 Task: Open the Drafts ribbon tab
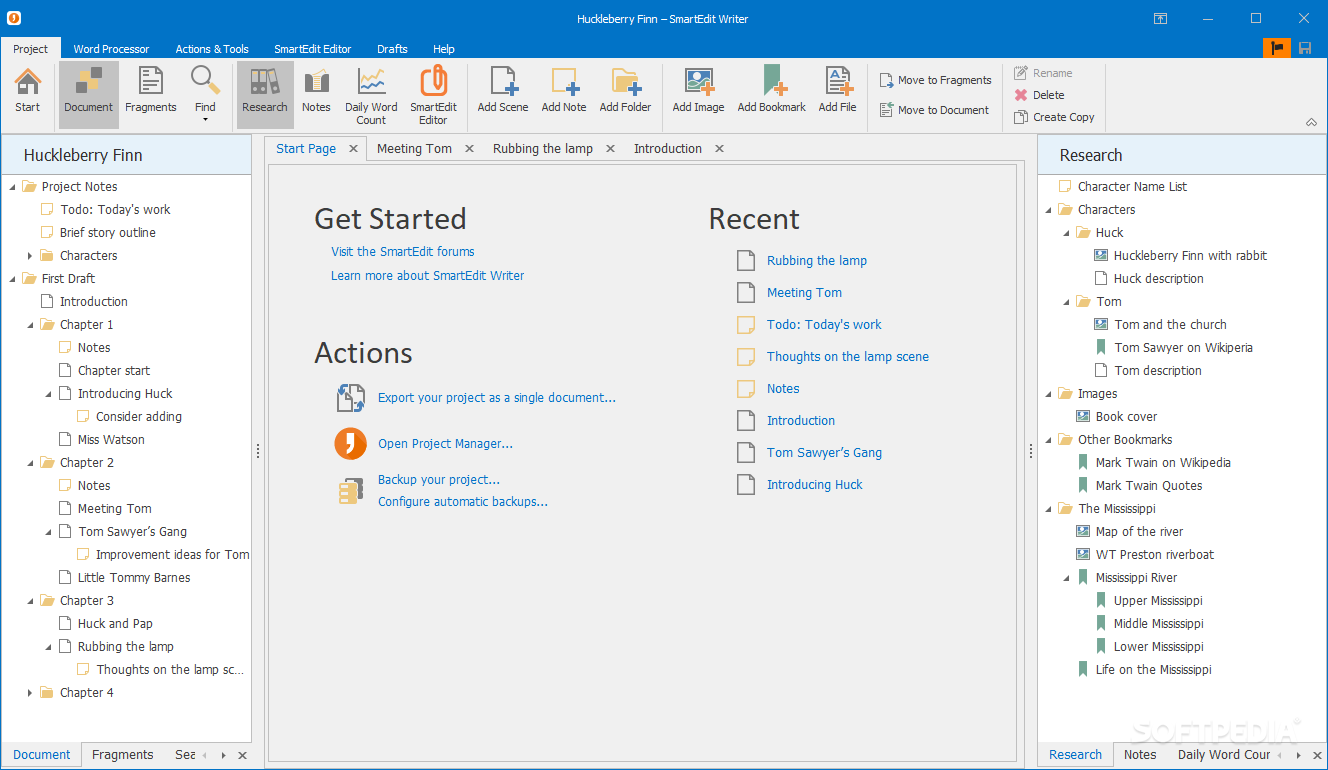pyautogui.click(x=392, y=49)
